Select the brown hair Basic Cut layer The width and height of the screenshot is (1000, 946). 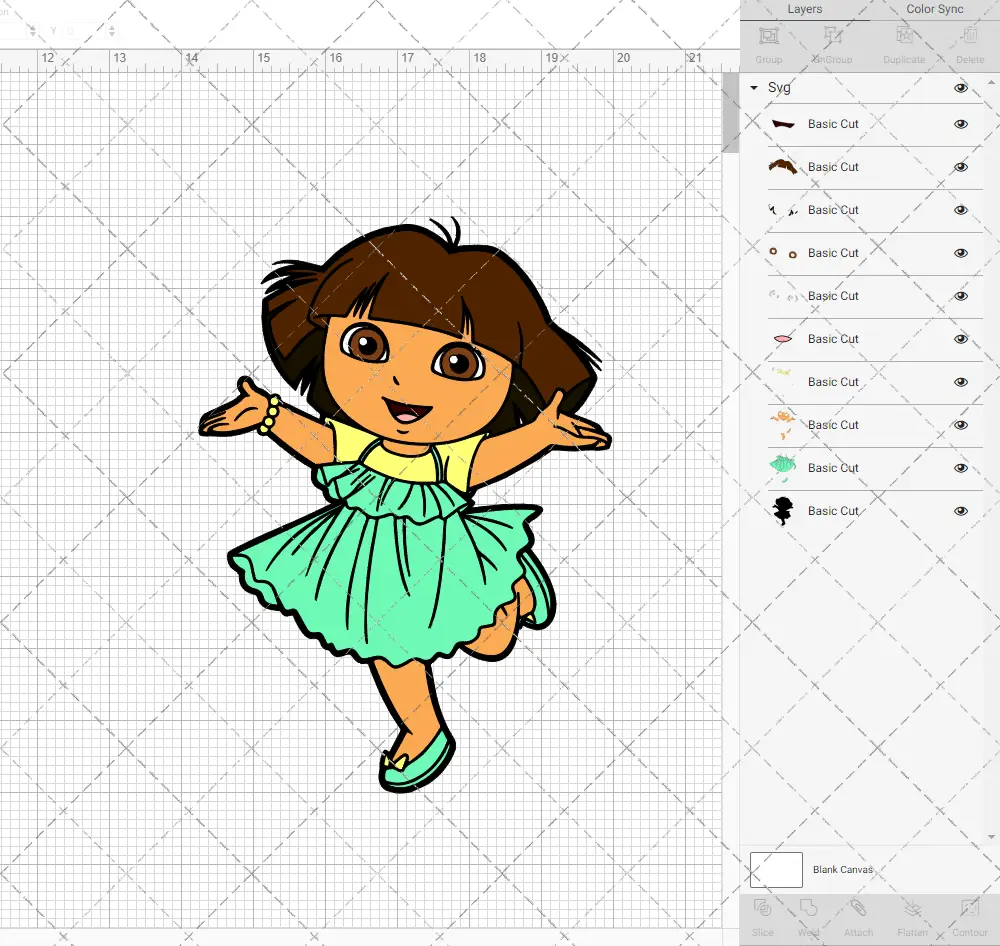(875, 167)
